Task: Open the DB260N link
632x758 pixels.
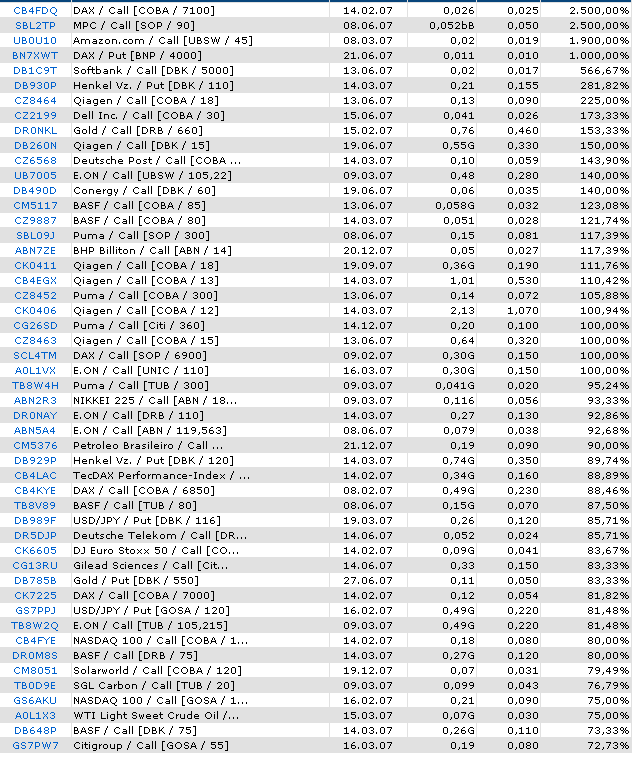Action: point(35,145)
